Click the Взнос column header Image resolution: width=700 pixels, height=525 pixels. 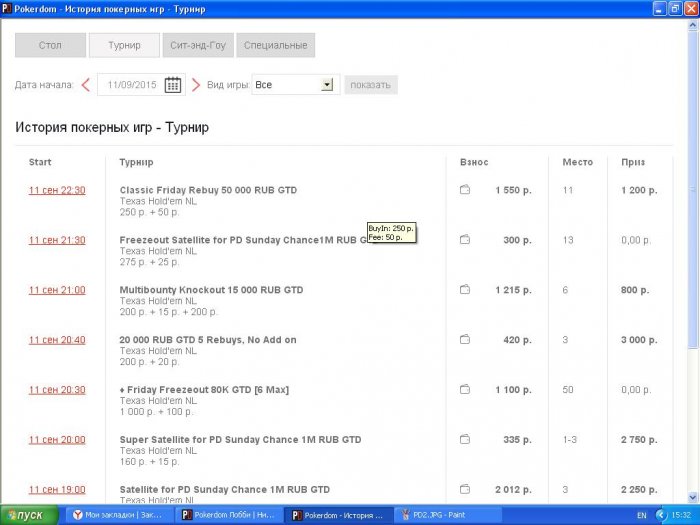point(474,162)
